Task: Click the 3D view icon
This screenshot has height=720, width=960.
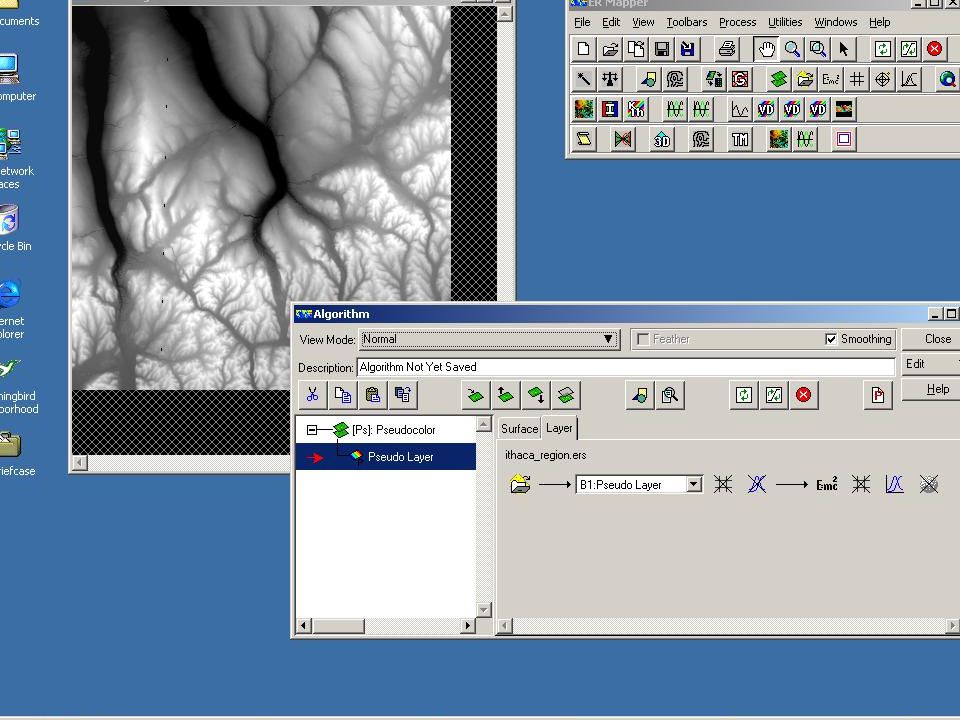Action: click(x=662, y=139)
